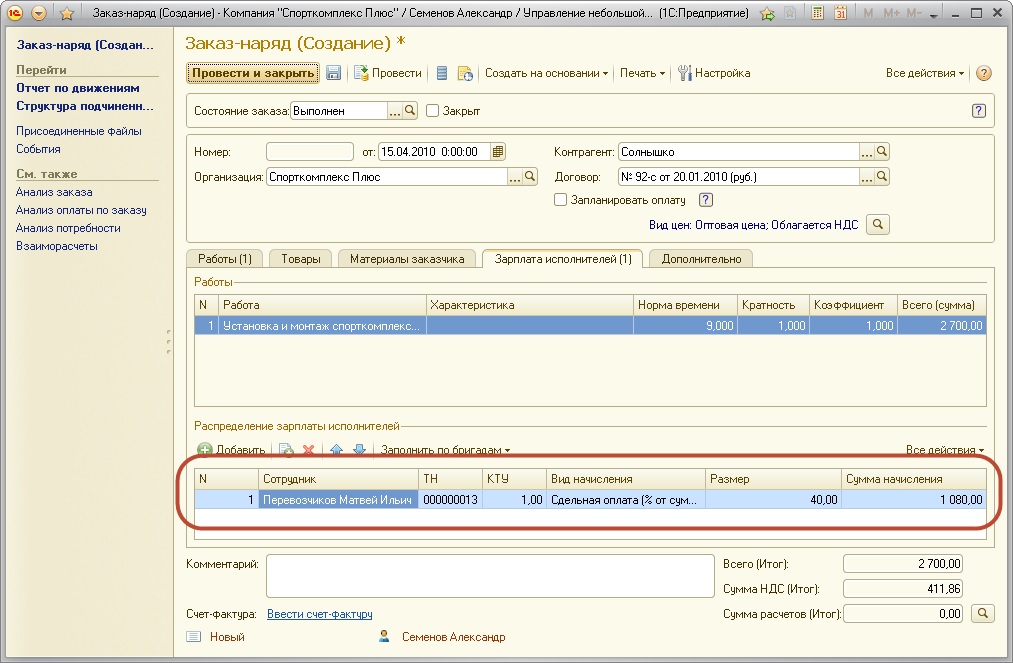Open the Дополнительно tab
Viewport: 1013px width, 663px height.
point(700,259)
